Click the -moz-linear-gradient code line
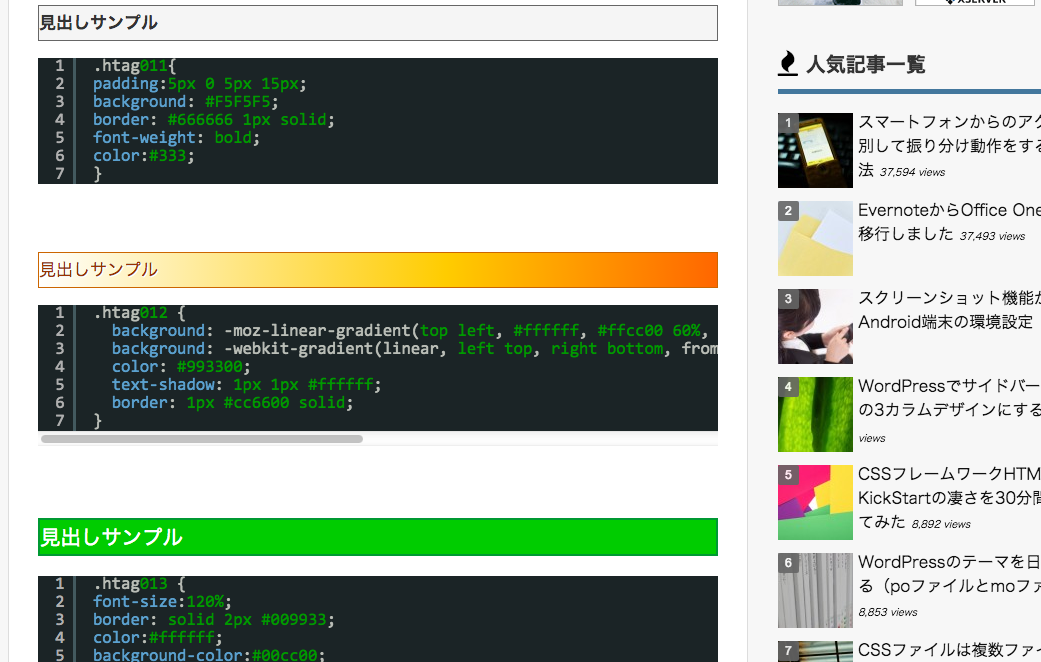Image resolution: width=1041 pixels, height=662 pixels. 410,331
